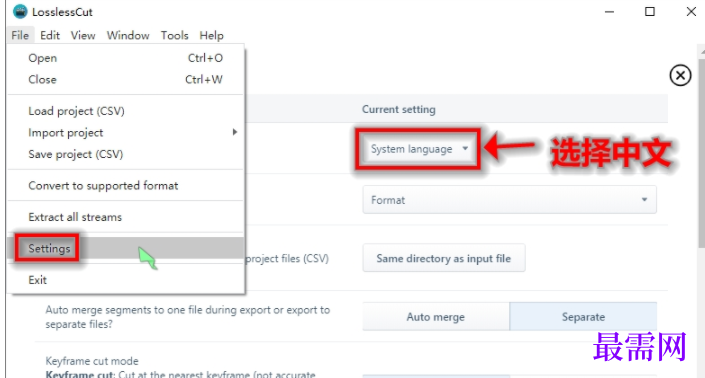Image resolution: width=705 pixels, height=378 pixels.
Task: Open the Help menu
Action: pos(211,36)
